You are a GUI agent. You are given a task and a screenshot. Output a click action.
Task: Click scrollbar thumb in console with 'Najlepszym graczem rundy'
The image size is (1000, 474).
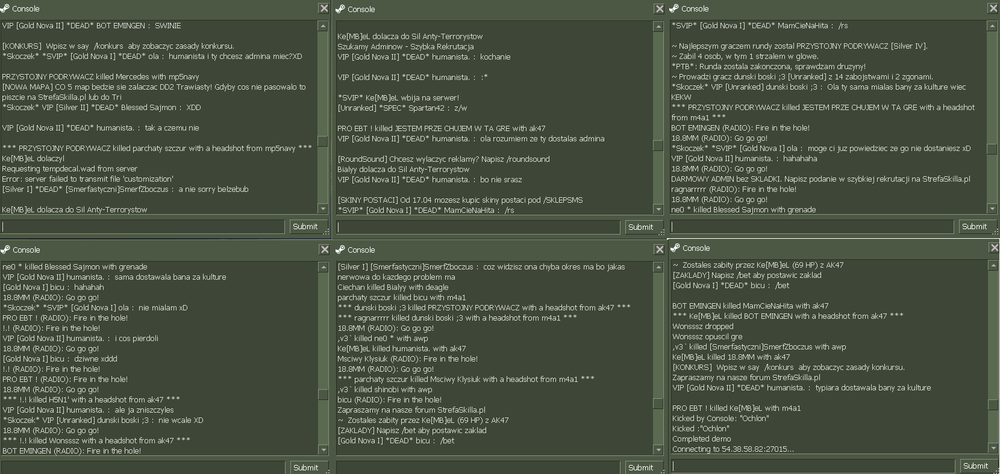(992, 149)
